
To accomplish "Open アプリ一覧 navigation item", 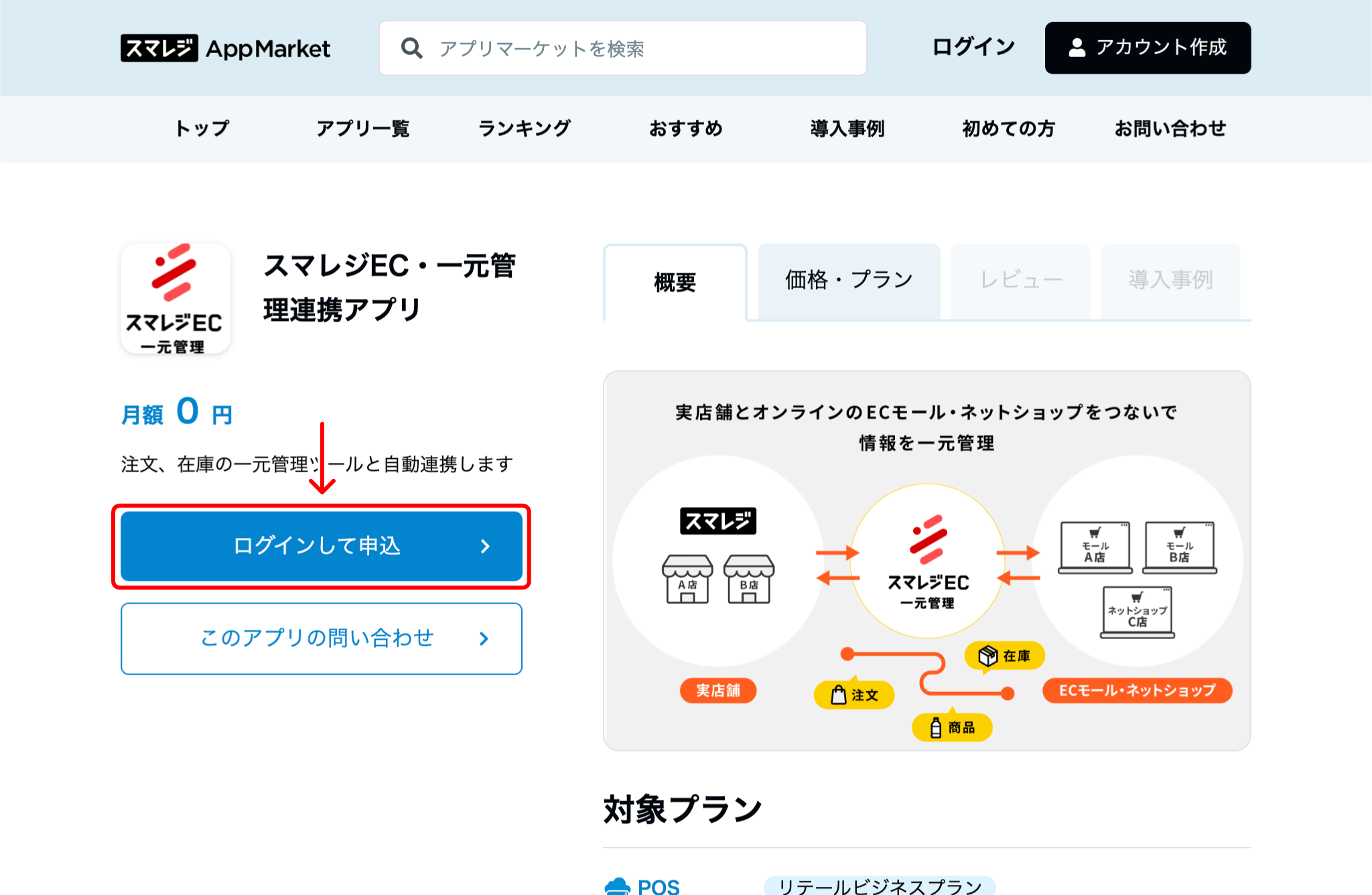I will point(362,128).
